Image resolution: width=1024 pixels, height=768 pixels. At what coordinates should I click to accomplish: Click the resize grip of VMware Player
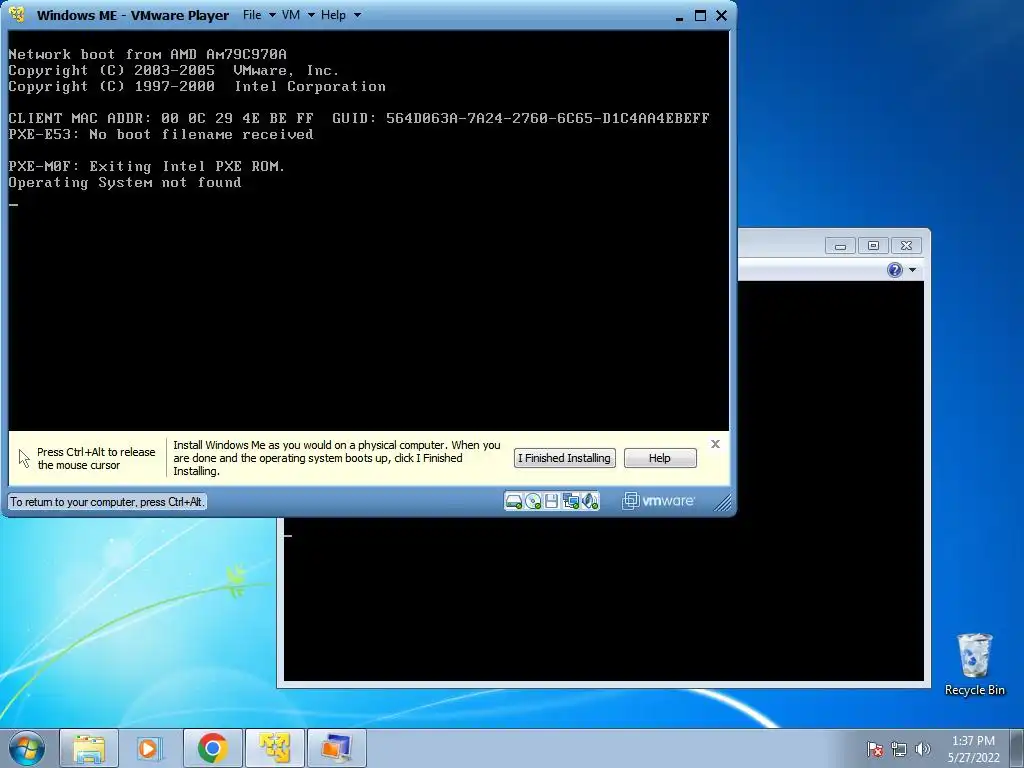(722, 502)
